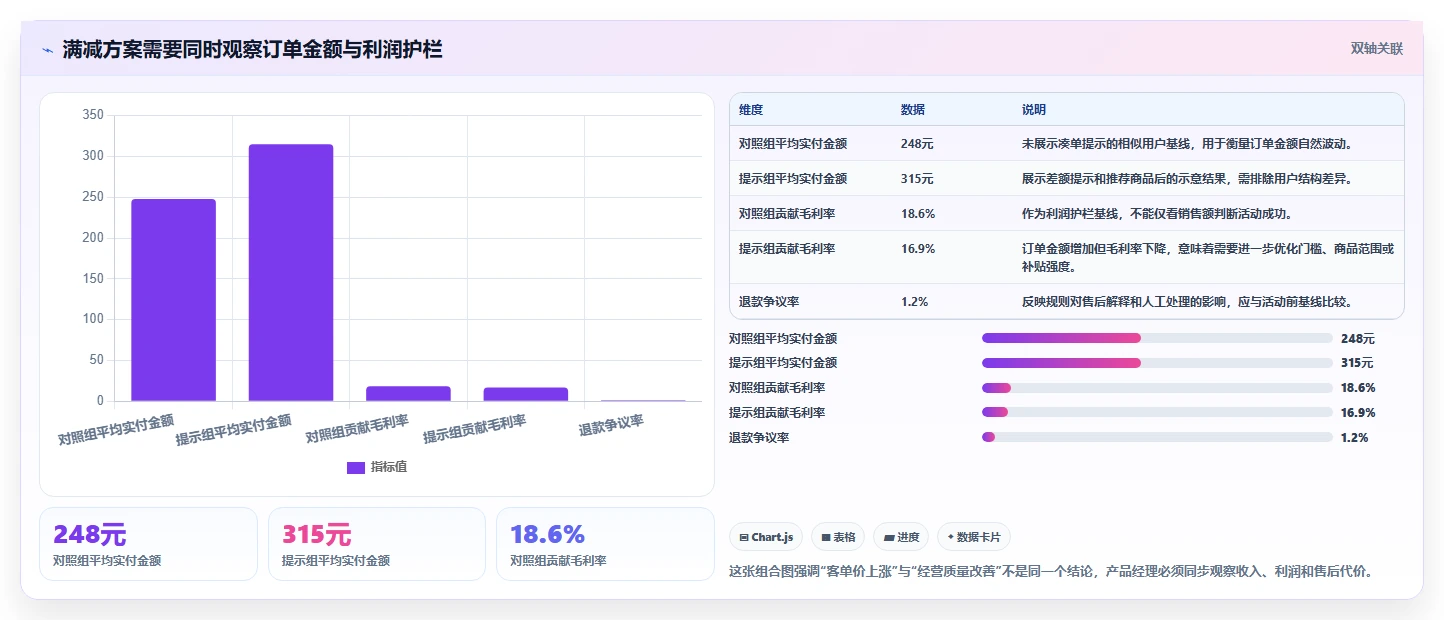Image resolution: width=1444 pixels, height=620 pixels.
Task: Click the 1.2% table cell
Action: (x=915, y=302)
